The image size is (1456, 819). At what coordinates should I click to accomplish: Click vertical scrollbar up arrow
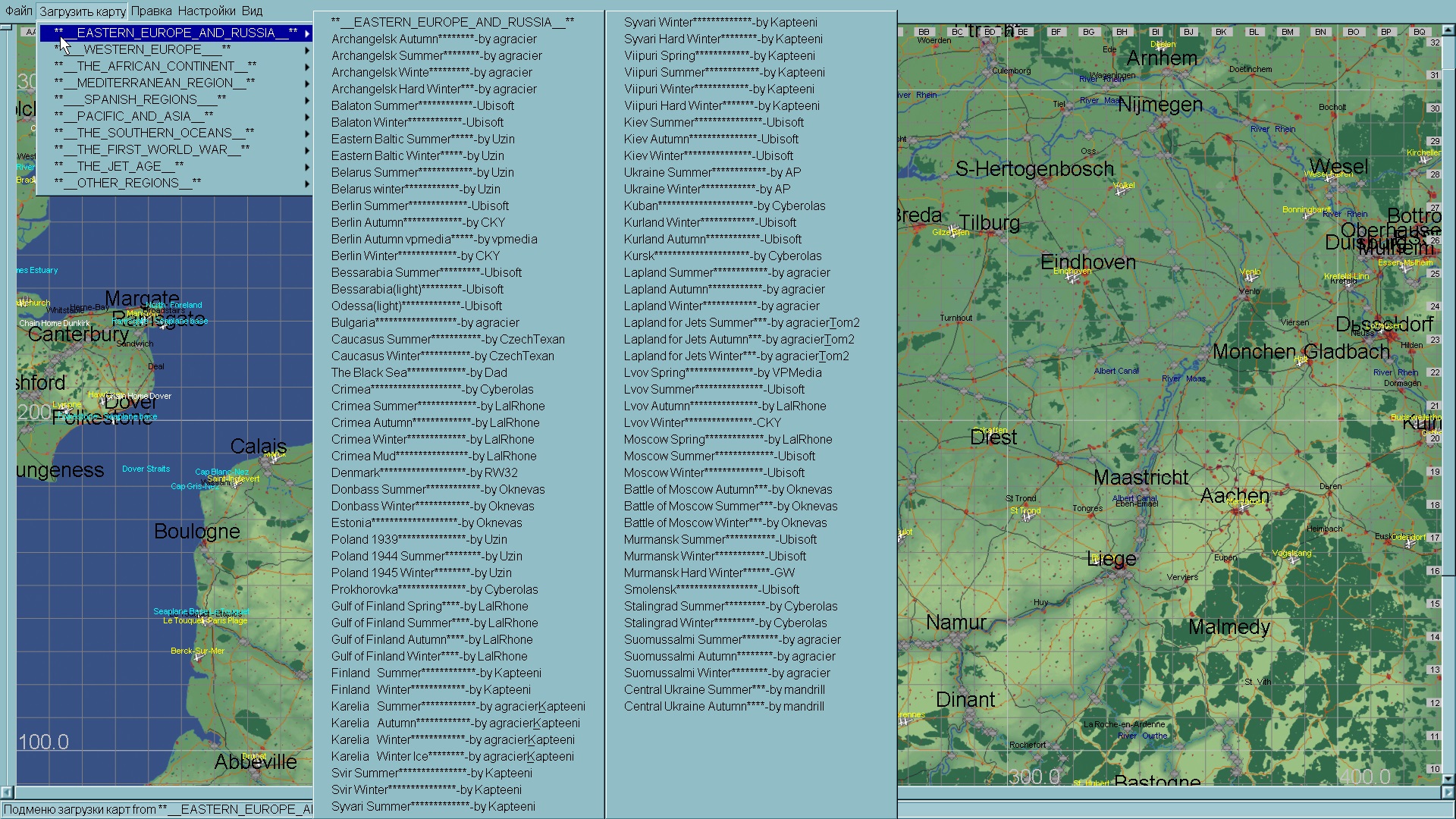(1447, 31)
